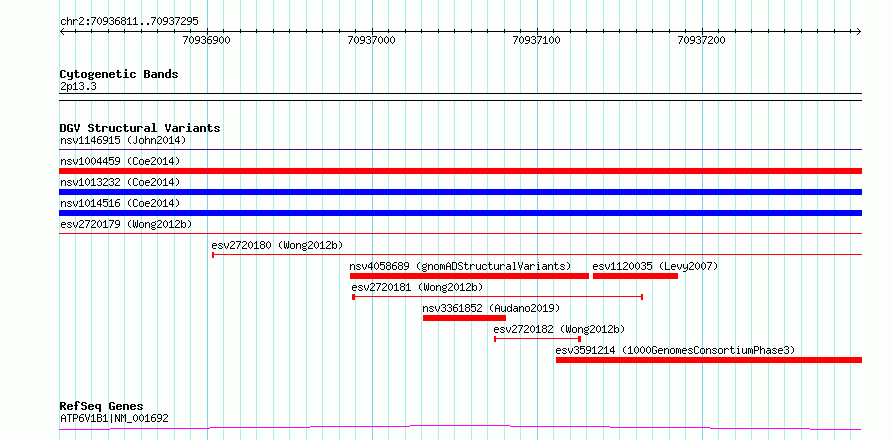Open esv2720182 (Wong2012b) label
Screen dimensions: 890x440
click(x=560, y=329)
